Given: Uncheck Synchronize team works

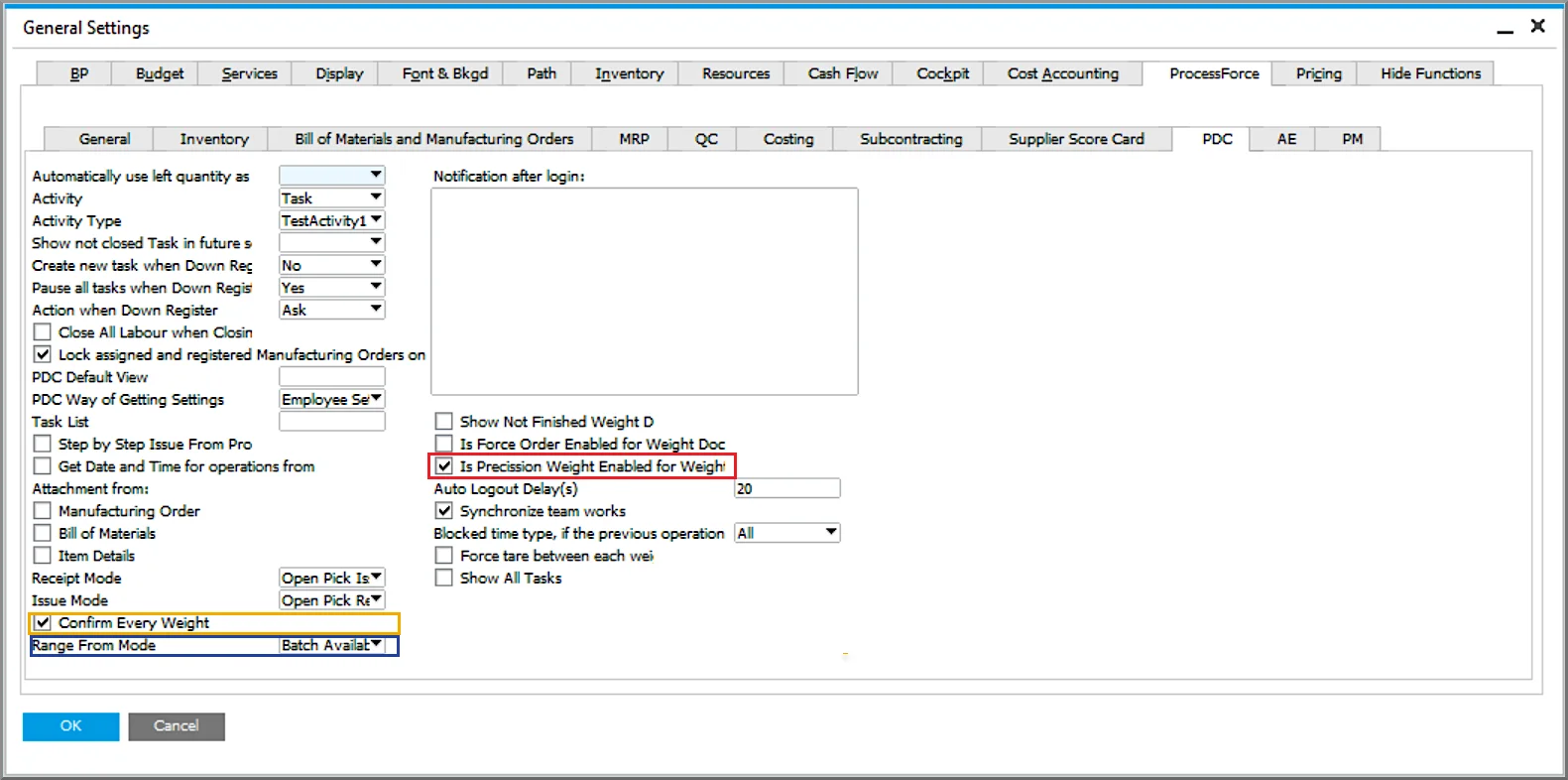Looking at the screenshot, I should coord(444,511).
